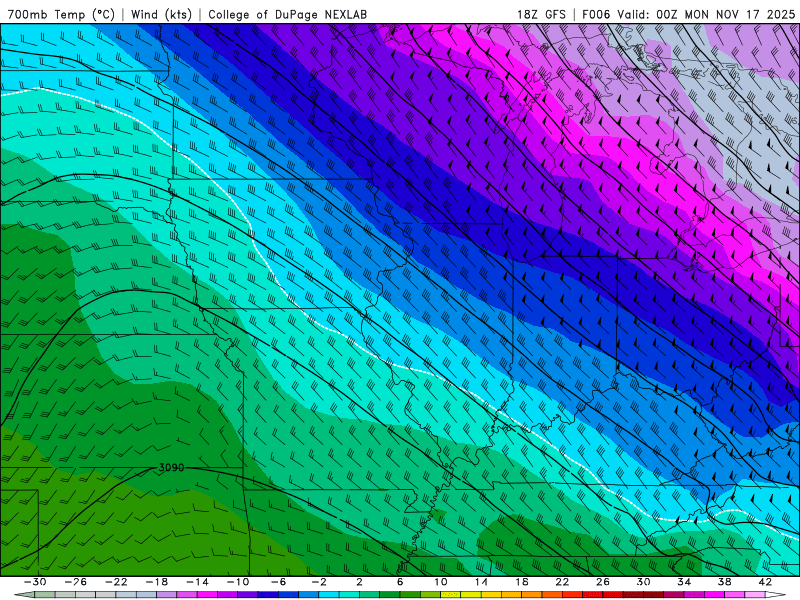800x600 pixels.
Task: Click the 'College of DuPage NEXLAB' text
Action: [287, 14]
